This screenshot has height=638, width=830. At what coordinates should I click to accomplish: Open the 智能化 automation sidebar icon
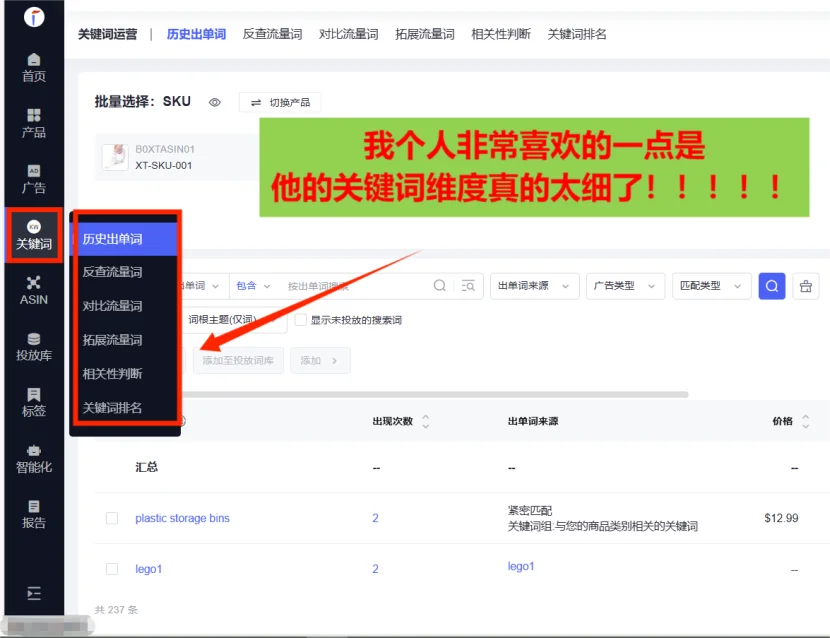click(x=34, y=459)
